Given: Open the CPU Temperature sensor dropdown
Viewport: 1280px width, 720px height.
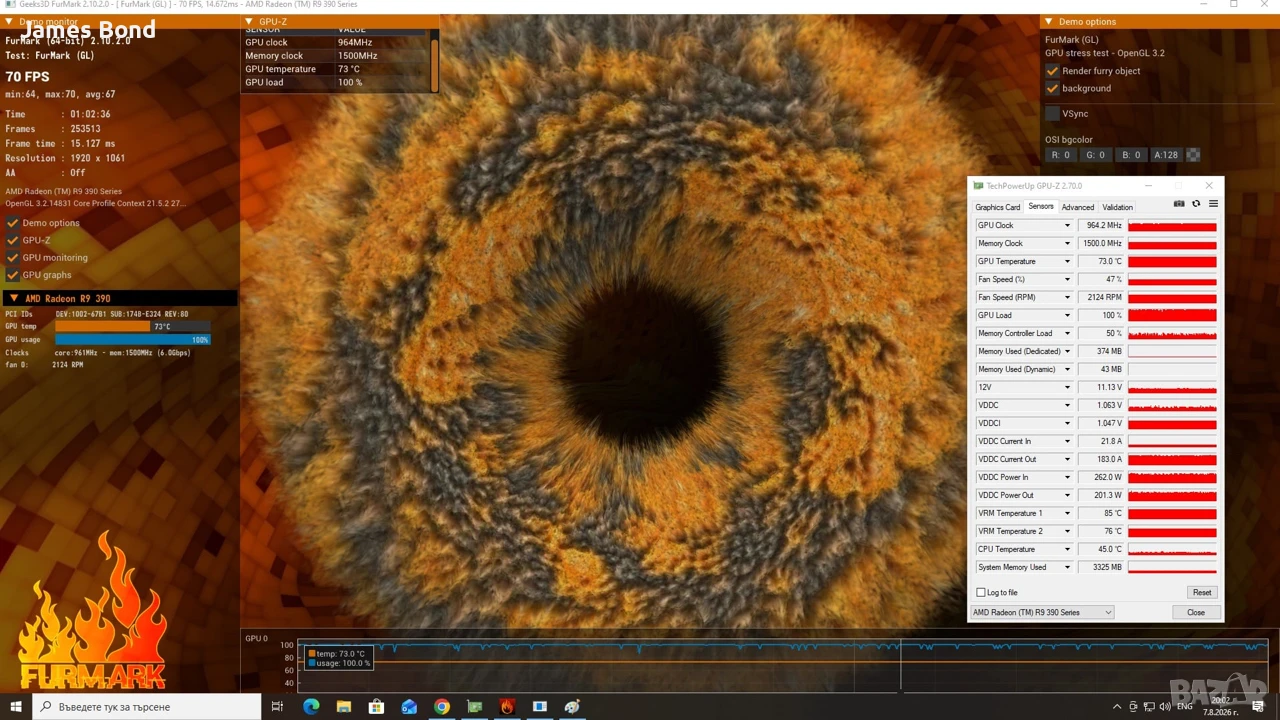Looking at the screenshot, I should (1067, 550).
